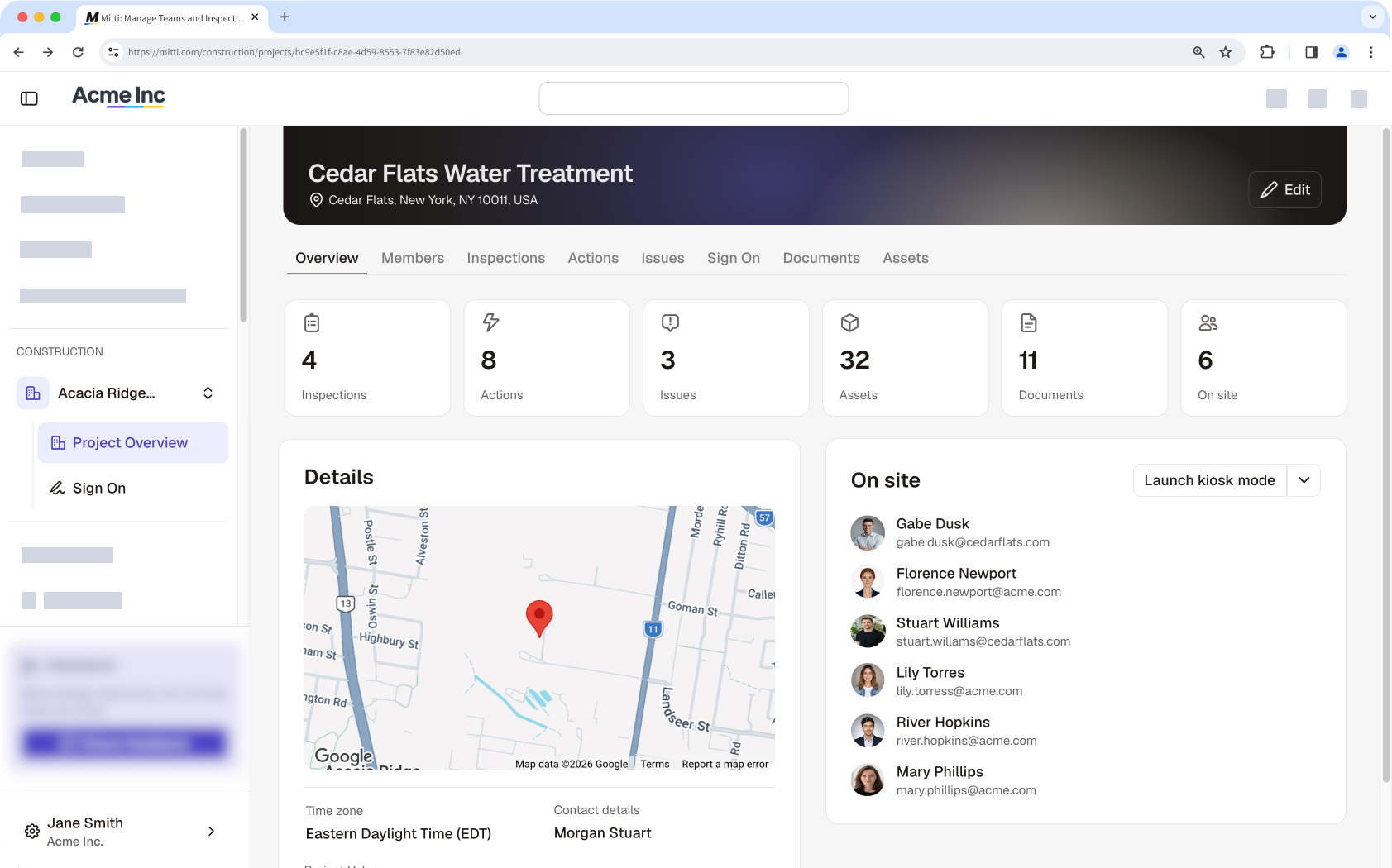
Task: Bookmark this page with the star icon
Action: tap(1226, 52)
